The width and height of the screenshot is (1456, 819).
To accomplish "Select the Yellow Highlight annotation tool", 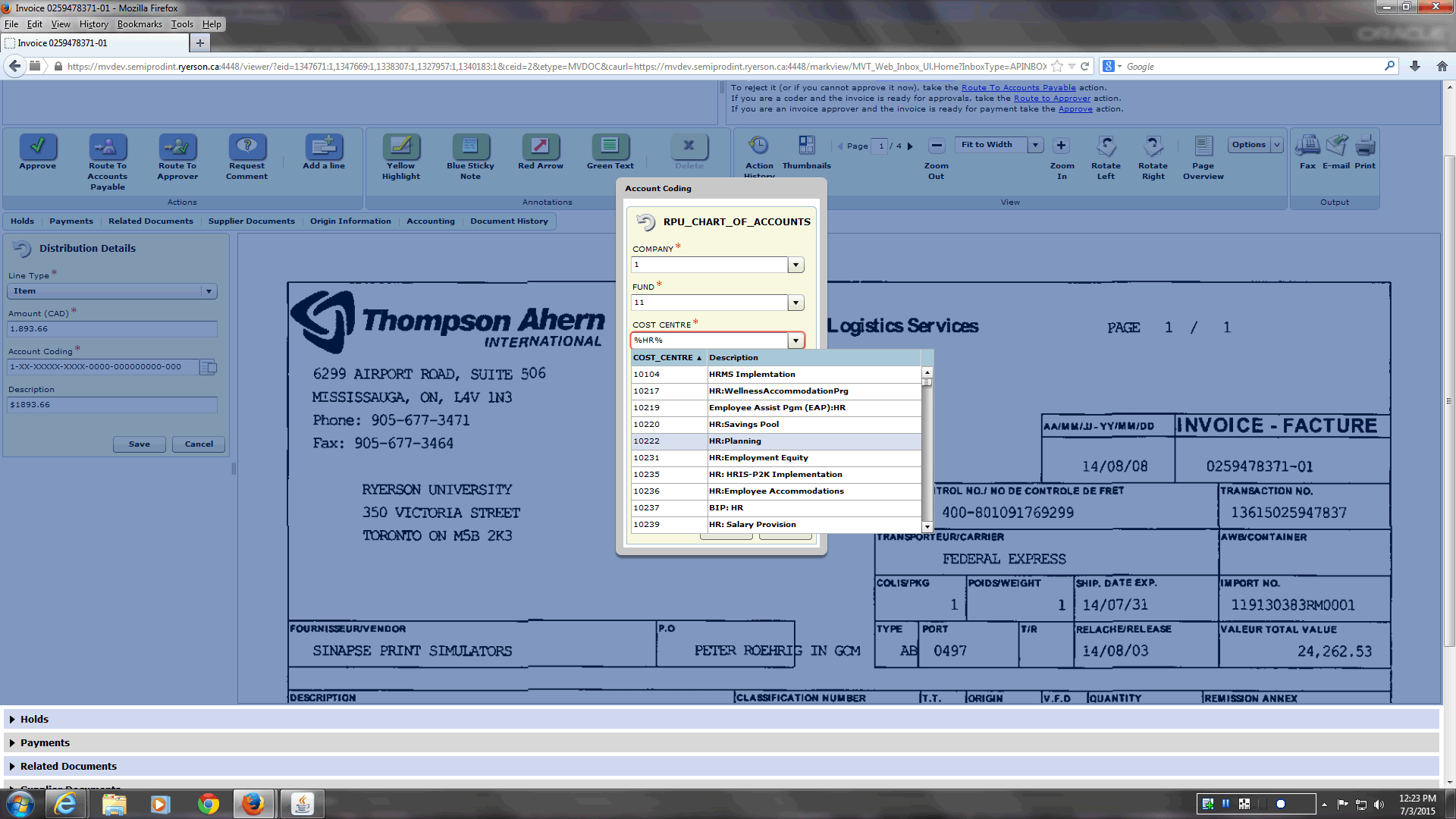I will tap(401, 146).
